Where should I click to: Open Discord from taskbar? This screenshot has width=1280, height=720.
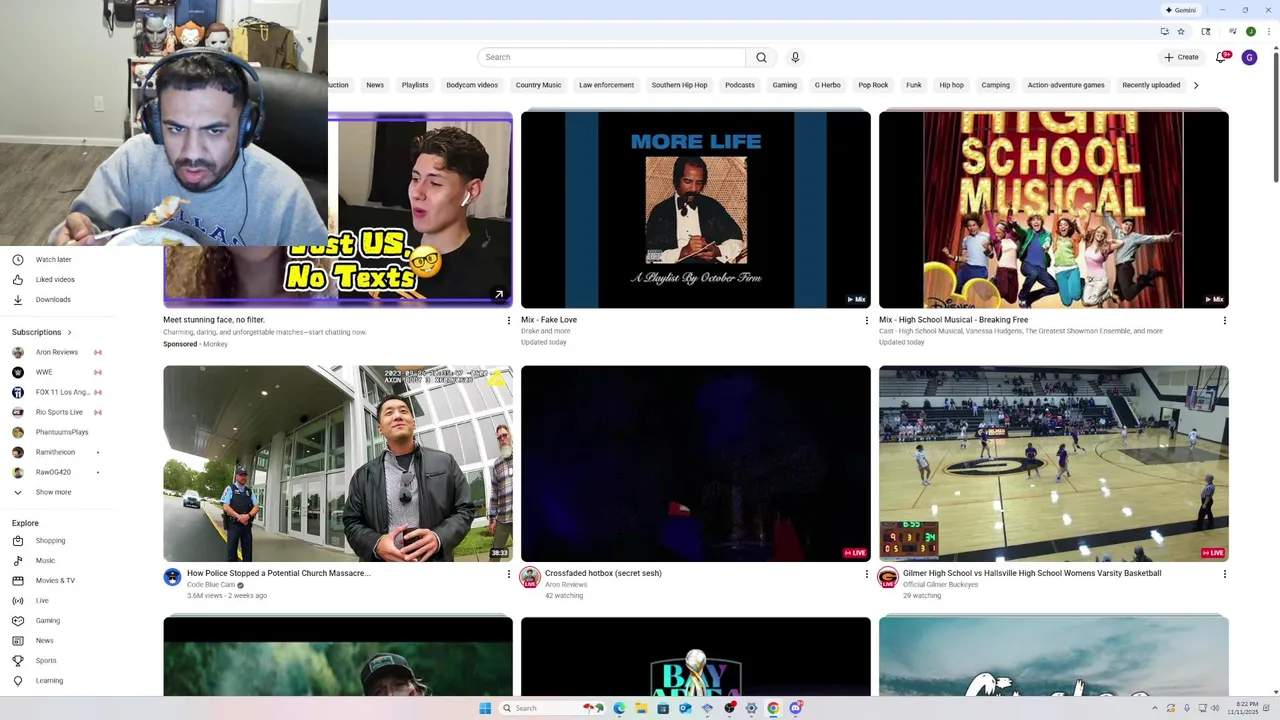point(795,708)
